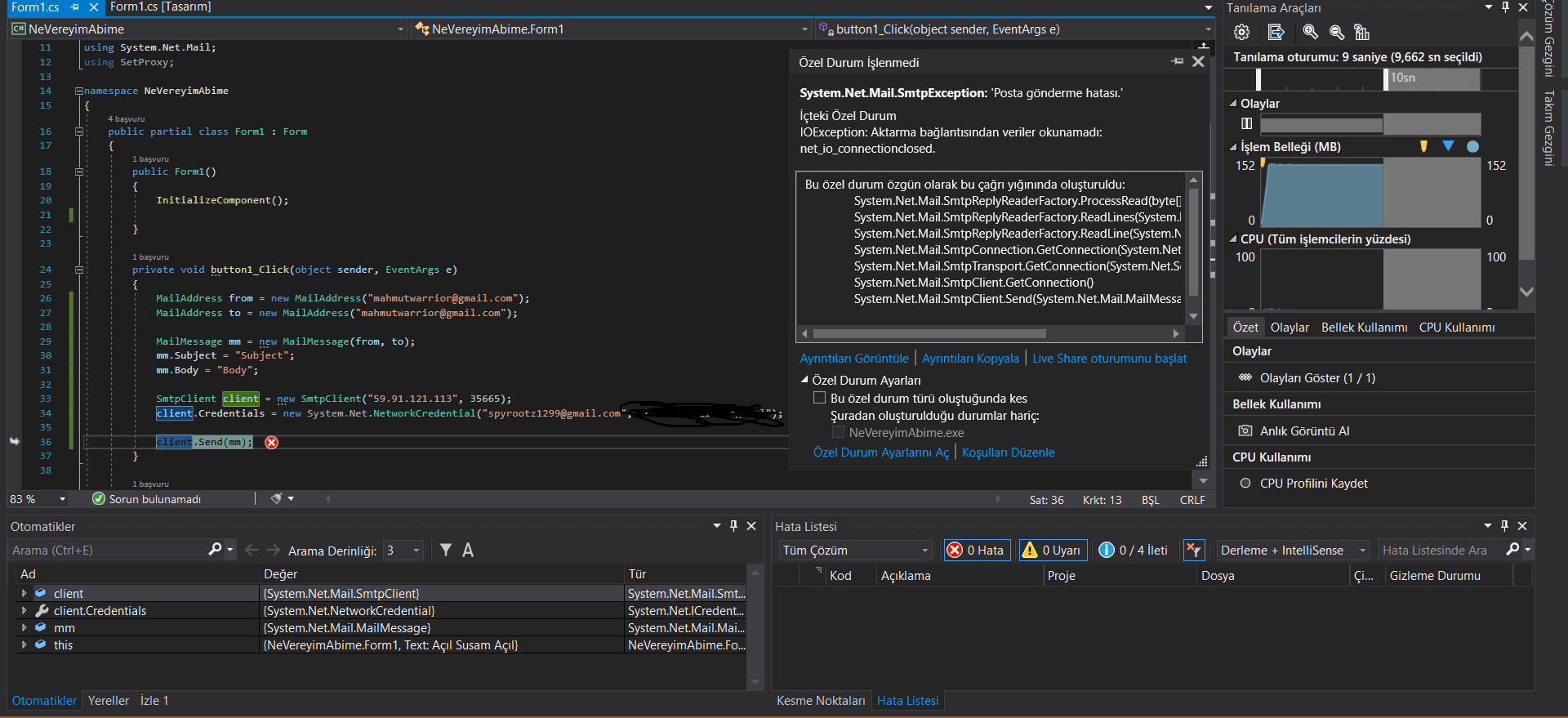Click the Koşulları Düzenle link
This screenshot has width=1568, height=718.
(1008, 452)
